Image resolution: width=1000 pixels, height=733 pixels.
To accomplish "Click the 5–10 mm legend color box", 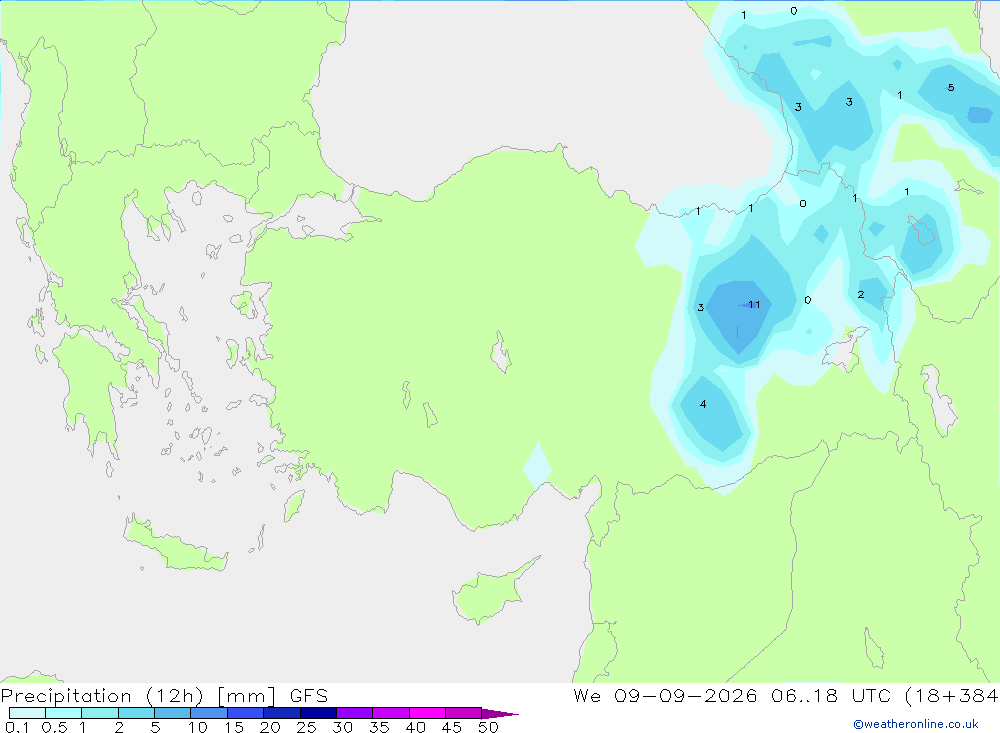I will coord(172,713).
